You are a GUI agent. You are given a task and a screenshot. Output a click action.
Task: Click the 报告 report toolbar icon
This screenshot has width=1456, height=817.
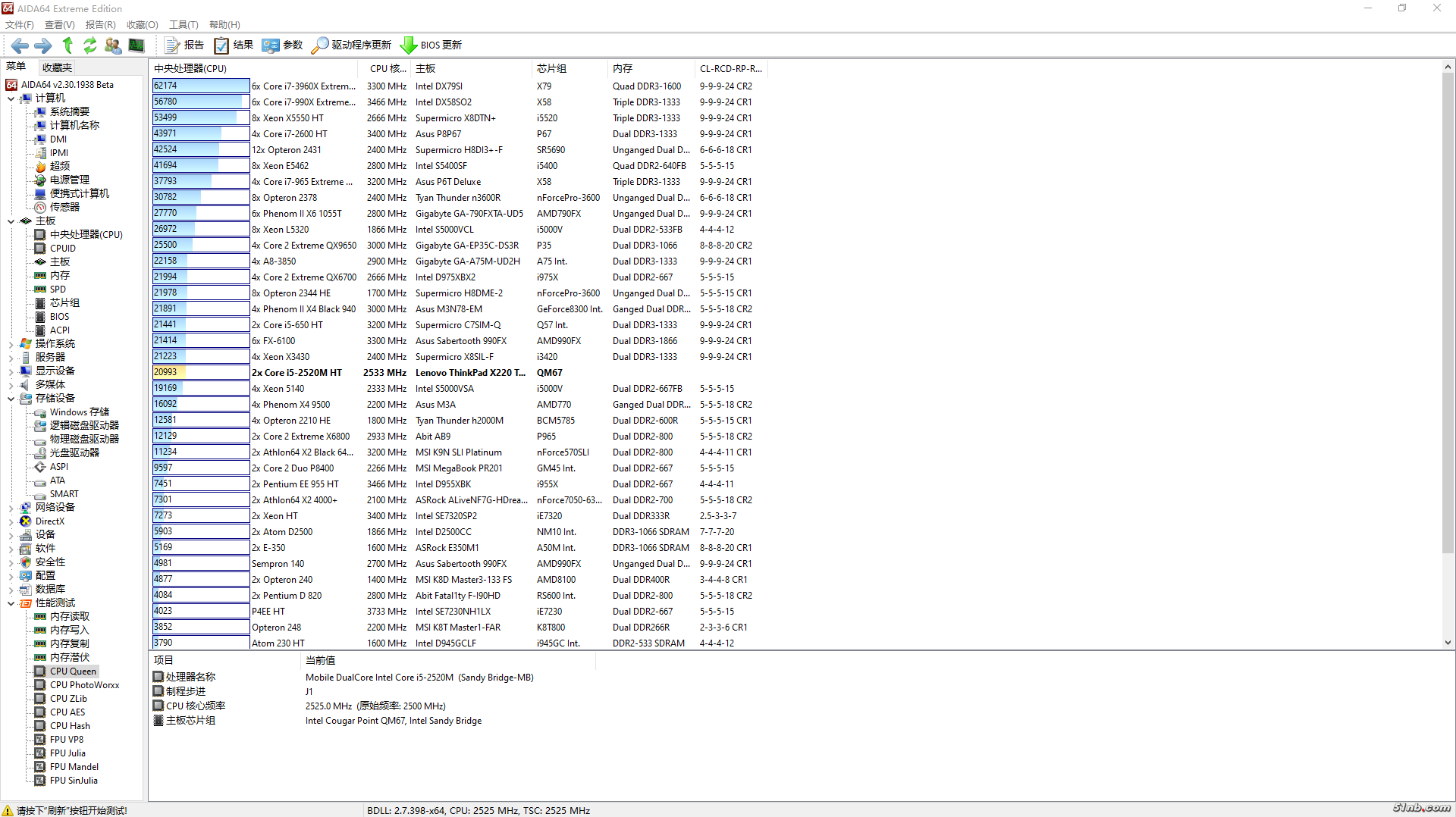click(x=184, y=45)
